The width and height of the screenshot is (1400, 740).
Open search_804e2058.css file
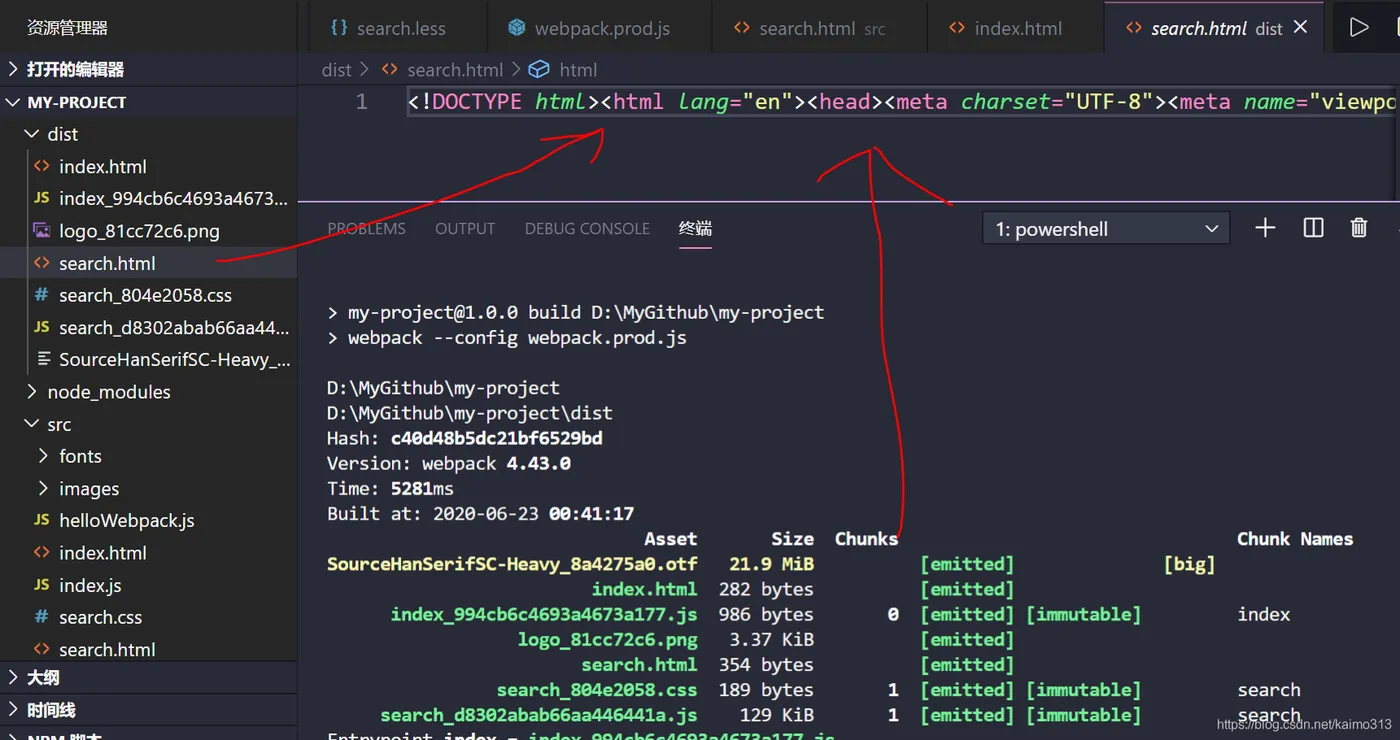pos(148,295)
